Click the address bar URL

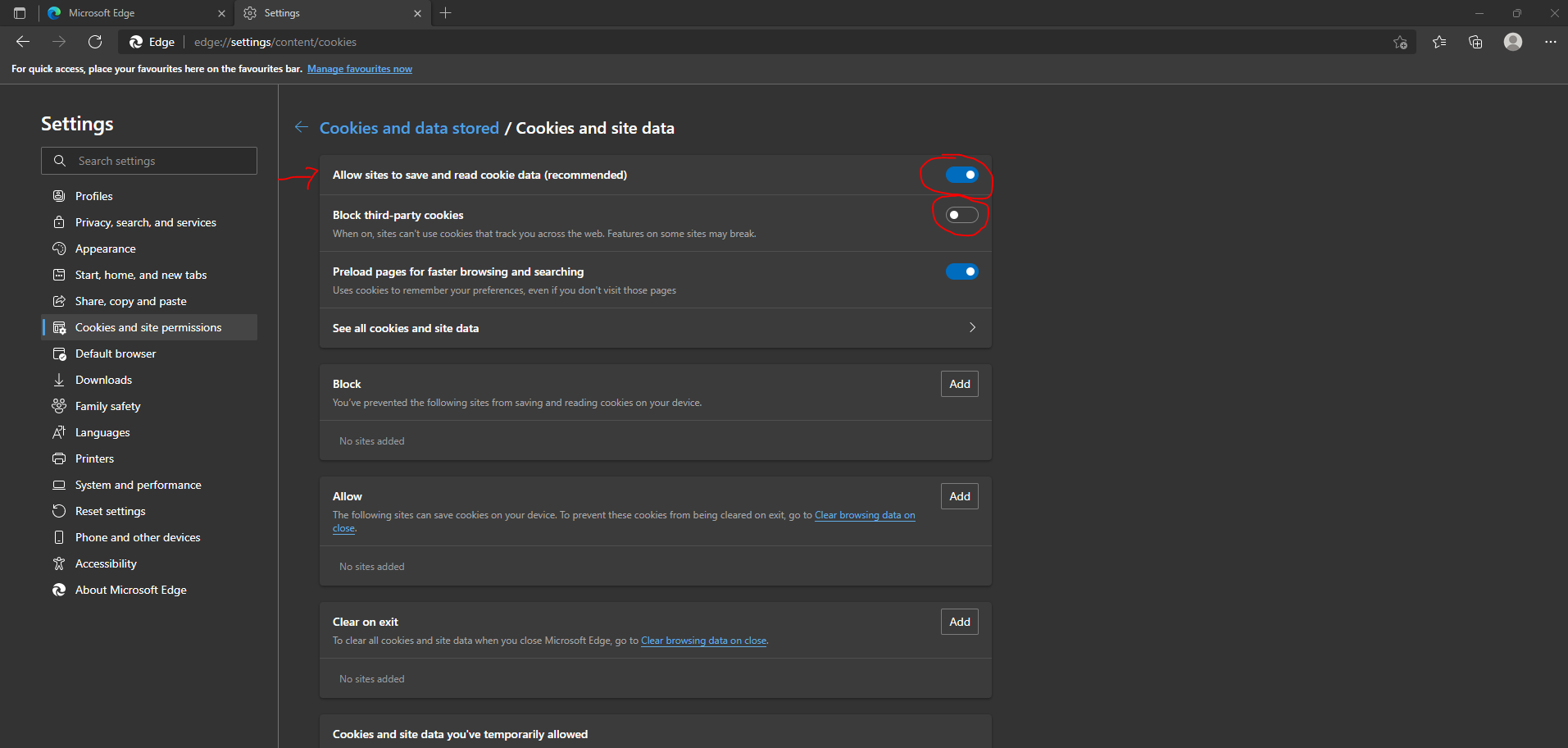[x=275, y=42]
